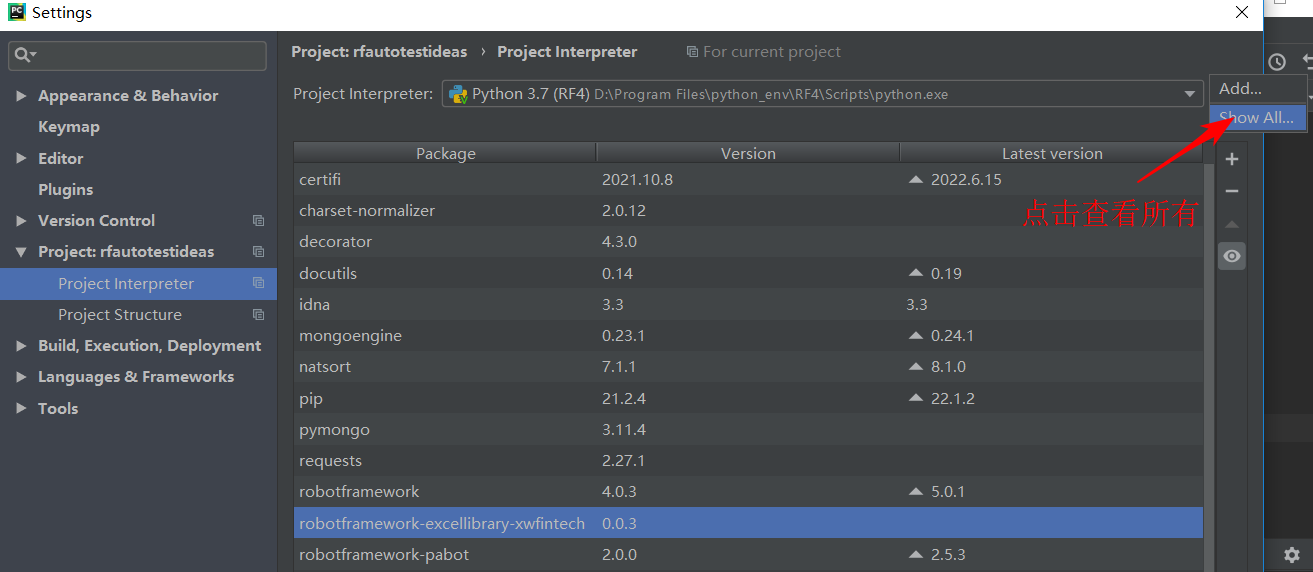The image size is (1313, 572).
Task: Select the pip package row
Action: click(748, 398)
